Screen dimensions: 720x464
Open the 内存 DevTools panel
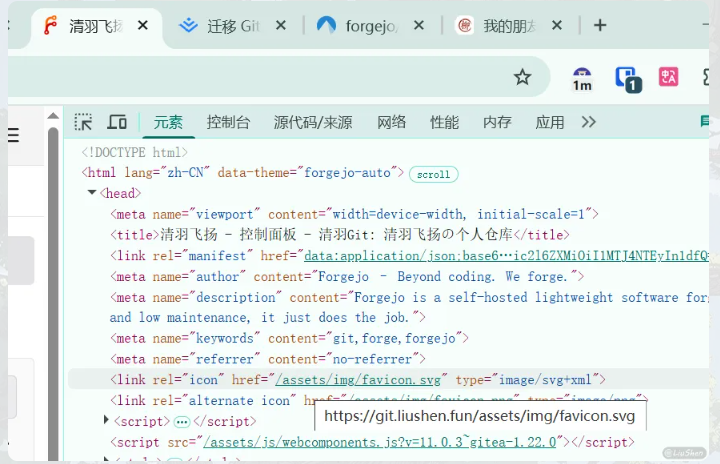point(497,122)
